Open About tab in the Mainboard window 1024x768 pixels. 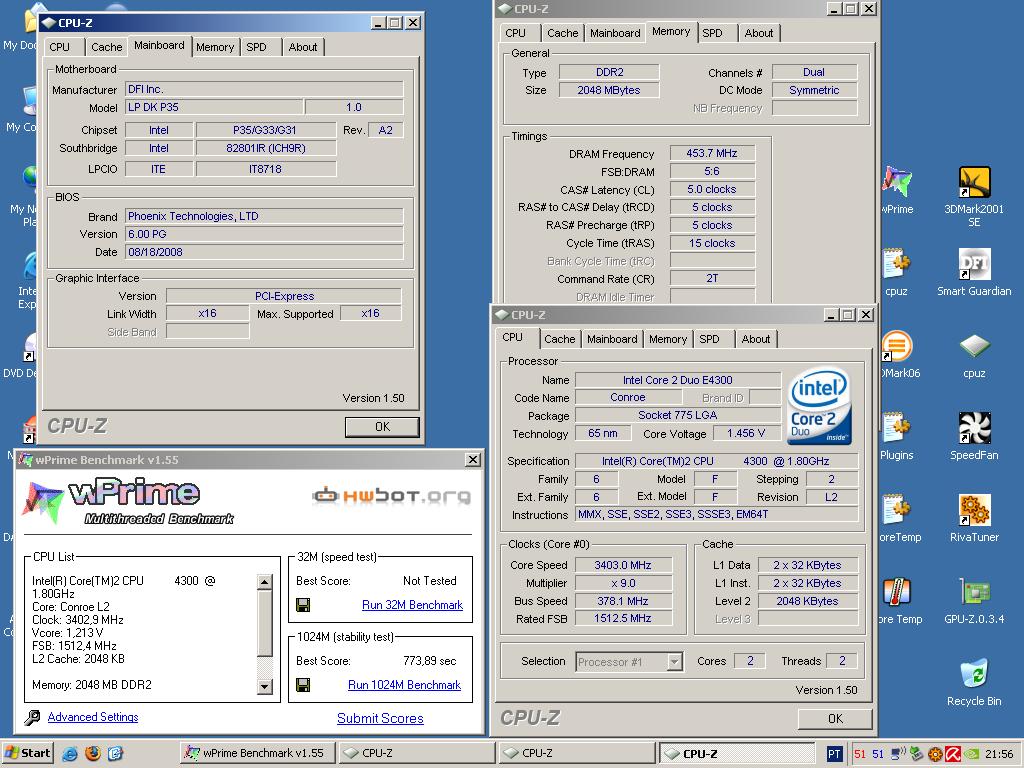[303, 47]
